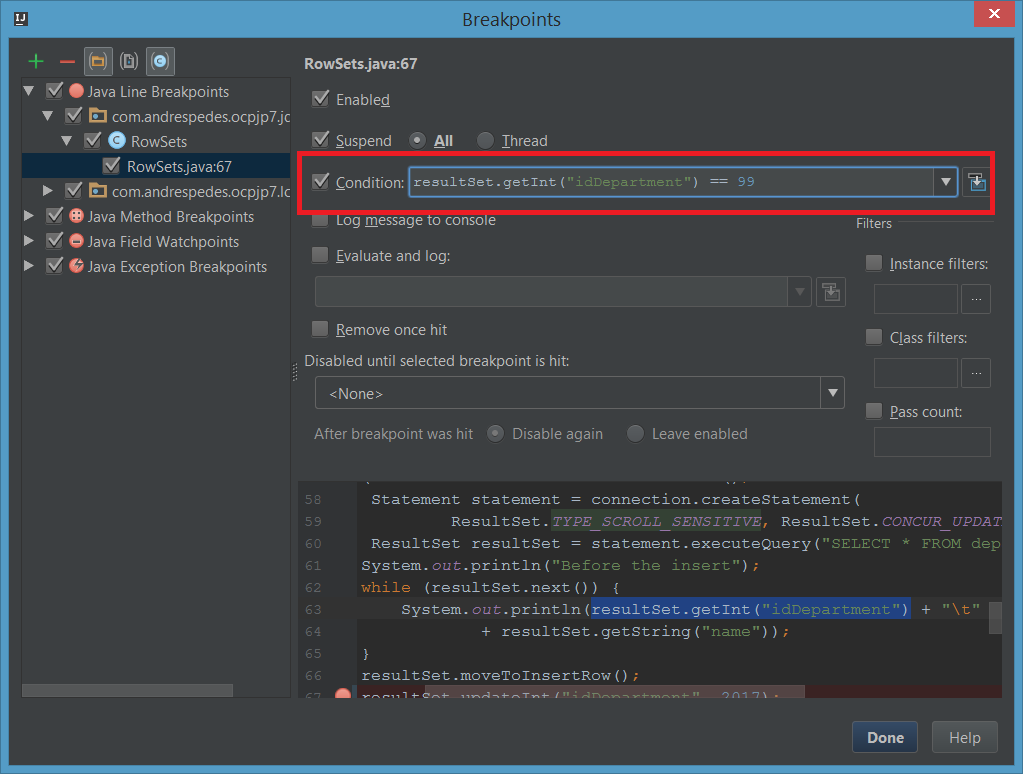Click the breakpoint marker in code gutter
The height and width of the screenshot is (774, 1023).
pyautogui.click(x=343, y=695)
